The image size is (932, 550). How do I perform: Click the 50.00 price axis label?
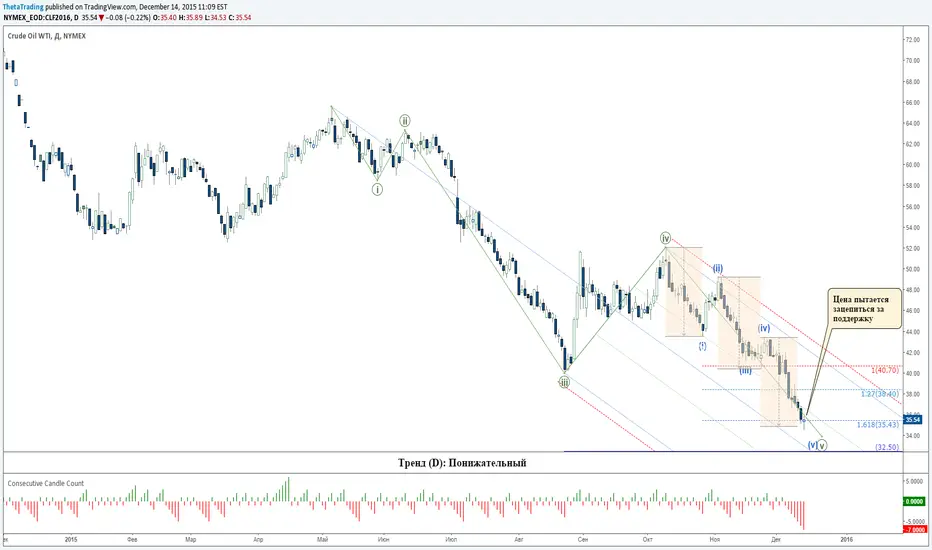point(912,269)
